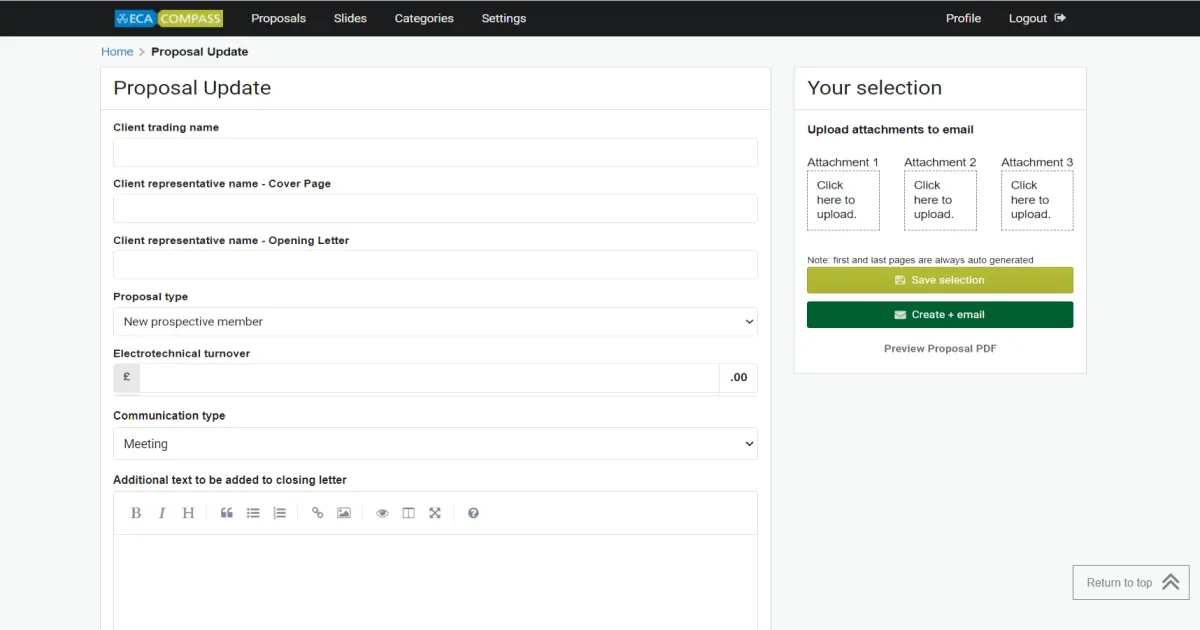Go to the Settings page

503,18
